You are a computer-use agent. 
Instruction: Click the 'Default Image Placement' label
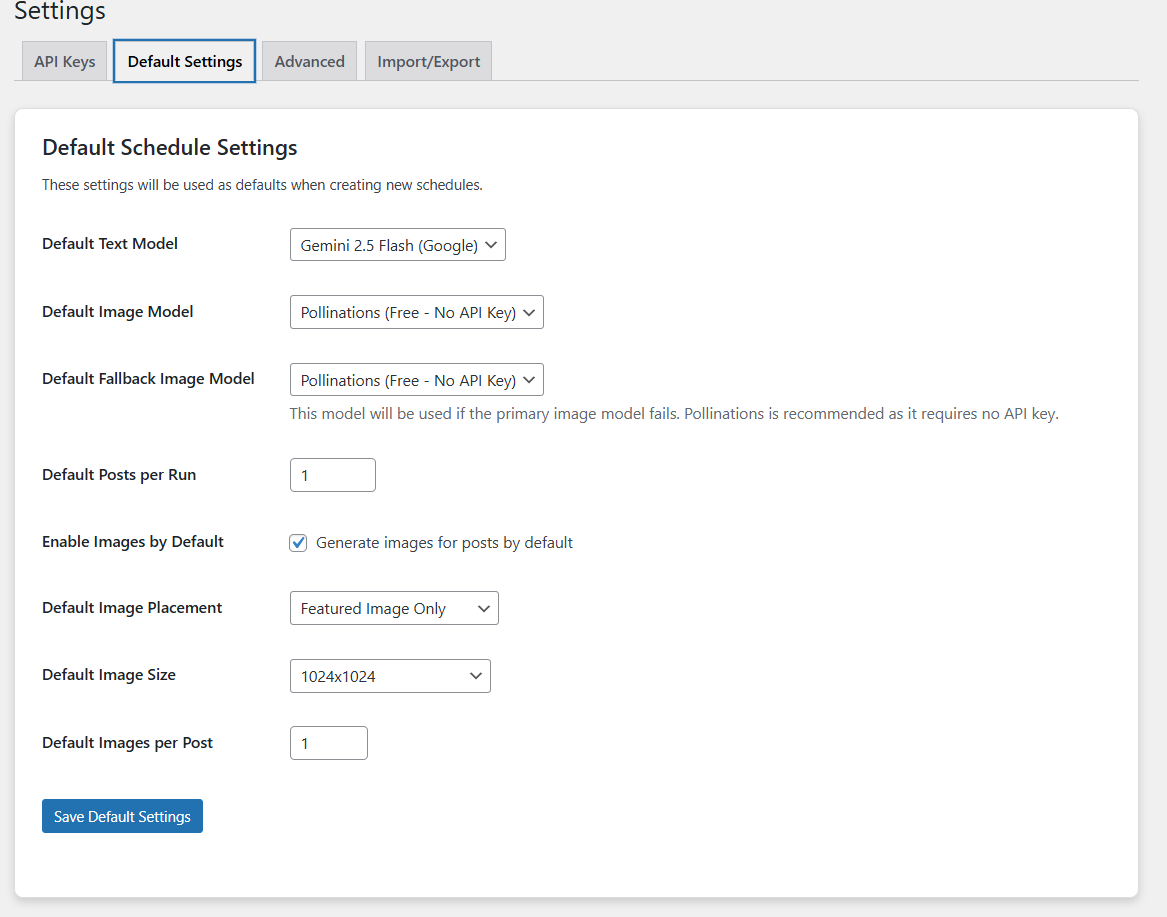pyautogui.click(x=132, y=608)
